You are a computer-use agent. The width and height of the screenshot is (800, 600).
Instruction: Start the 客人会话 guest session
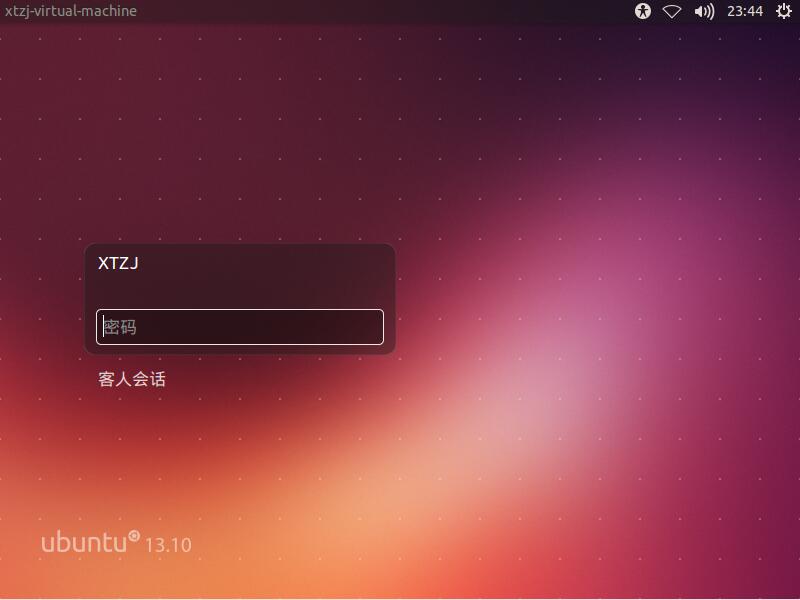tap(130, 379)
